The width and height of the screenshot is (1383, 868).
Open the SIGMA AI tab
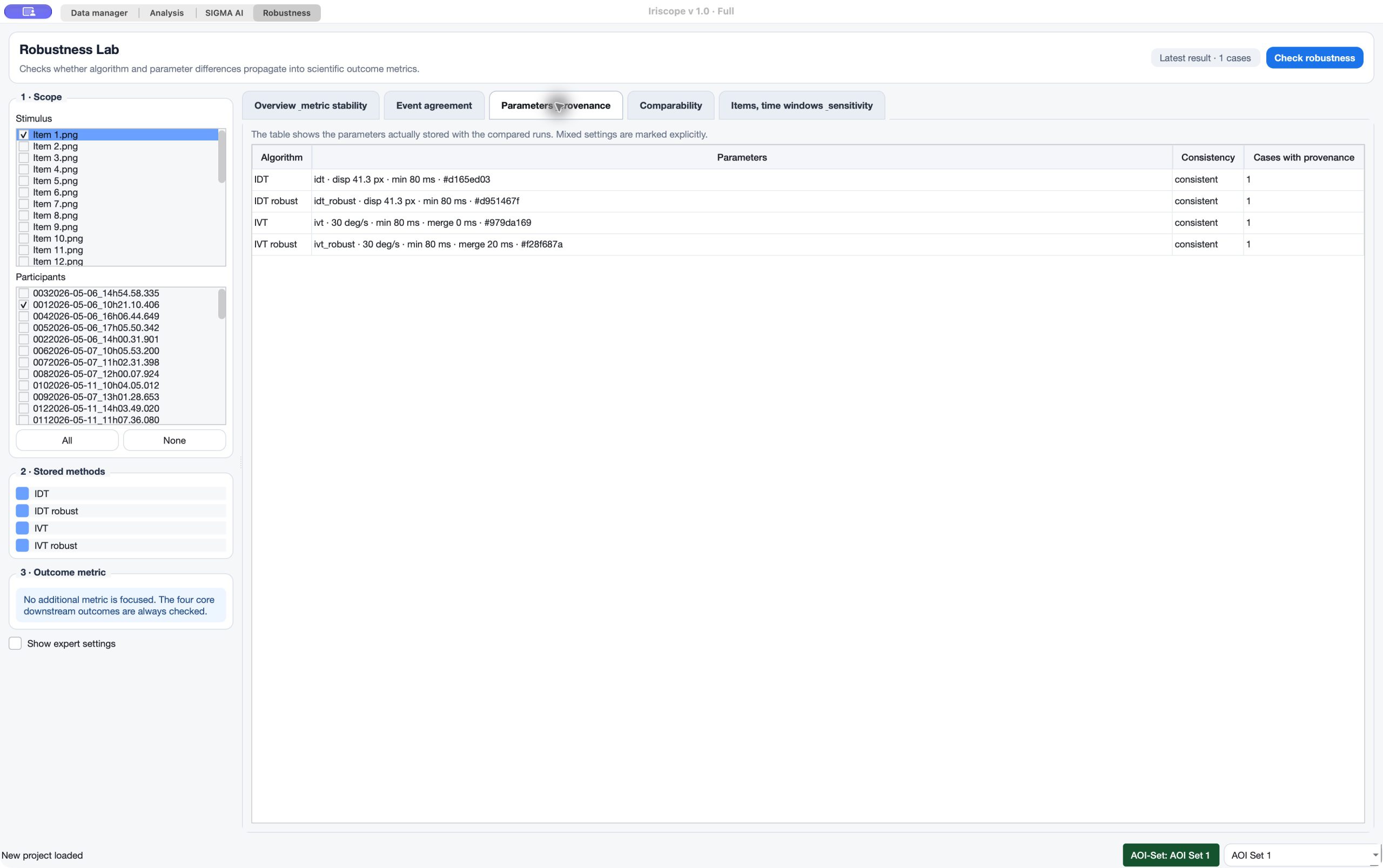coord(224,12)
